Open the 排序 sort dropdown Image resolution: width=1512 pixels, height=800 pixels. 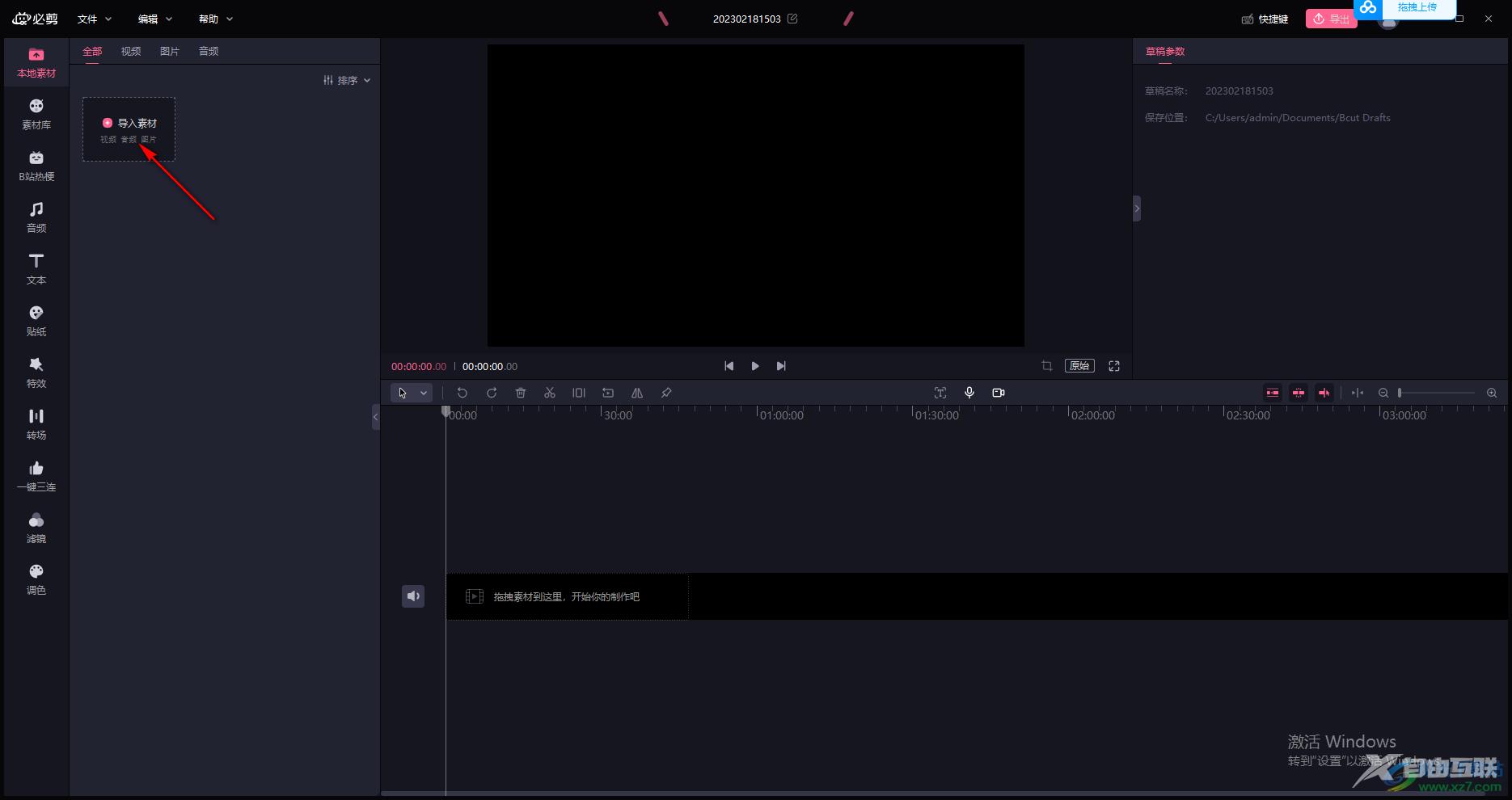347,80
